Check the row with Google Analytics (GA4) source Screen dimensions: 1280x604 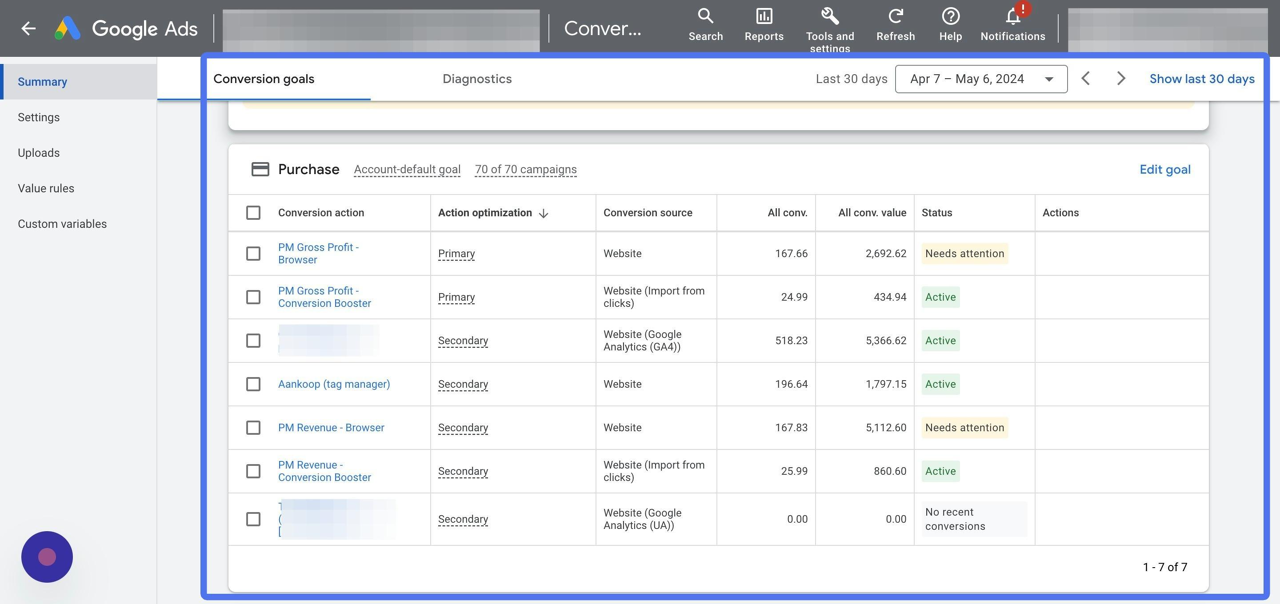click(x=253, y=341)
